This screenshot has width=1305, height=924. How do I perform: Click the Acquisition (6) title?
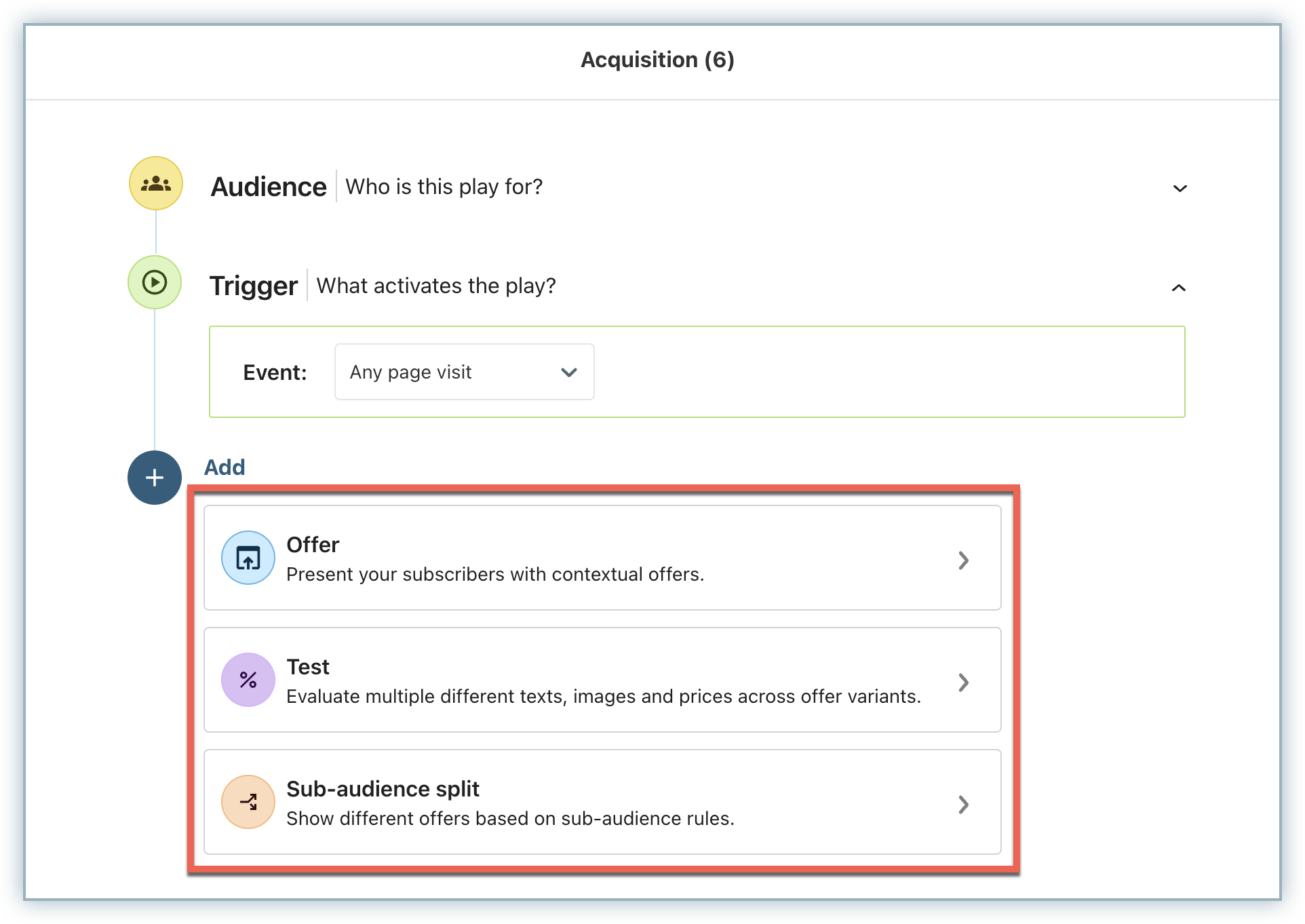click(657, 60)
